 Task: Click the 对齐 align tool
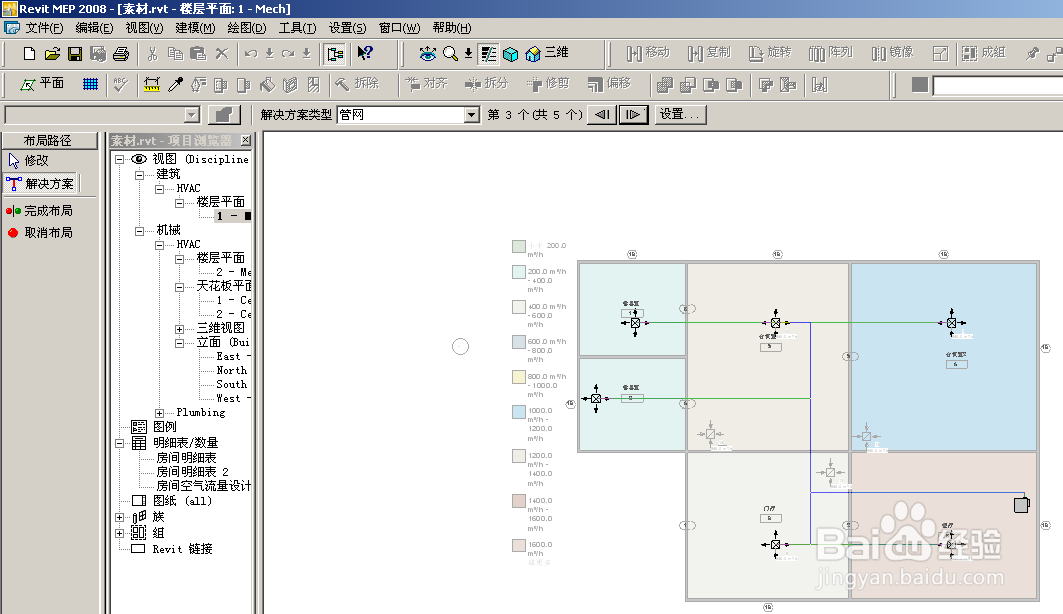click(x=427, y=84)
